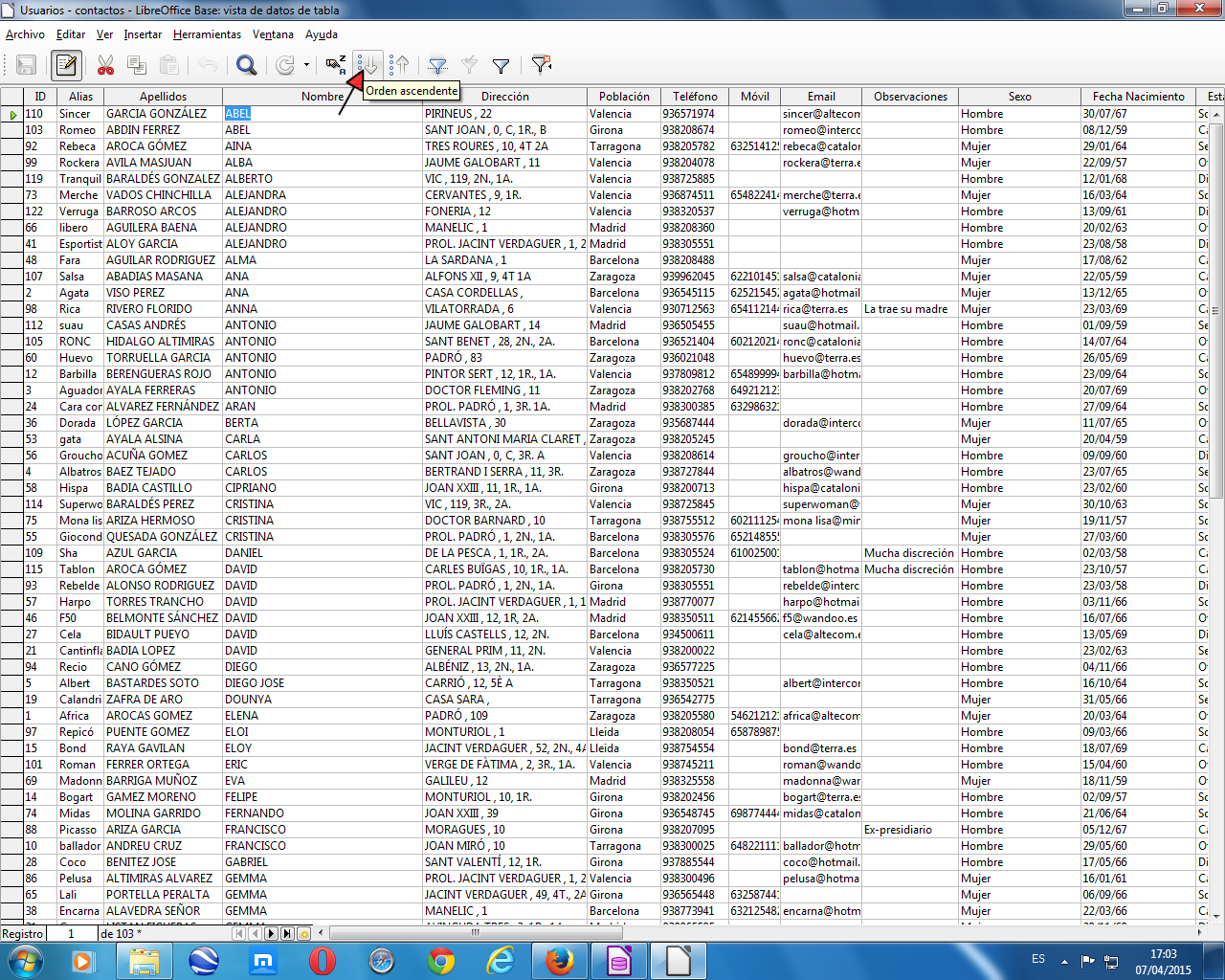Open the Ver menu
Screen dimensions: 1225x980
pyautogui.click(x=104, y=34)
